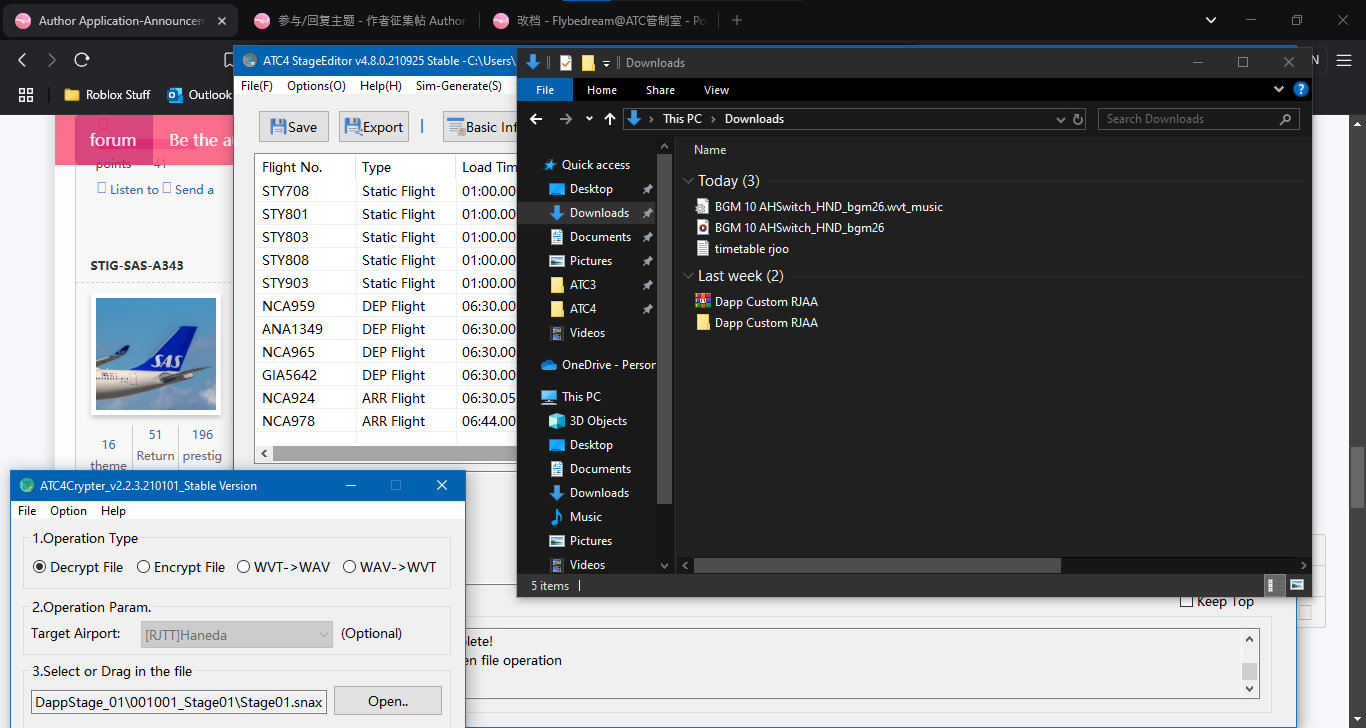Click the Properties quick access icon in Explorer title bar
This screenshot has width=1366, height=728.
coord(565,62)
